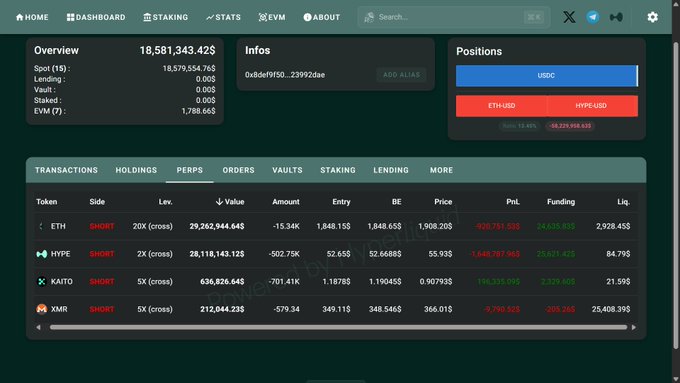Click table scroll right arrow
Viewport: 680px width, 383px height.
coord(634,327)
